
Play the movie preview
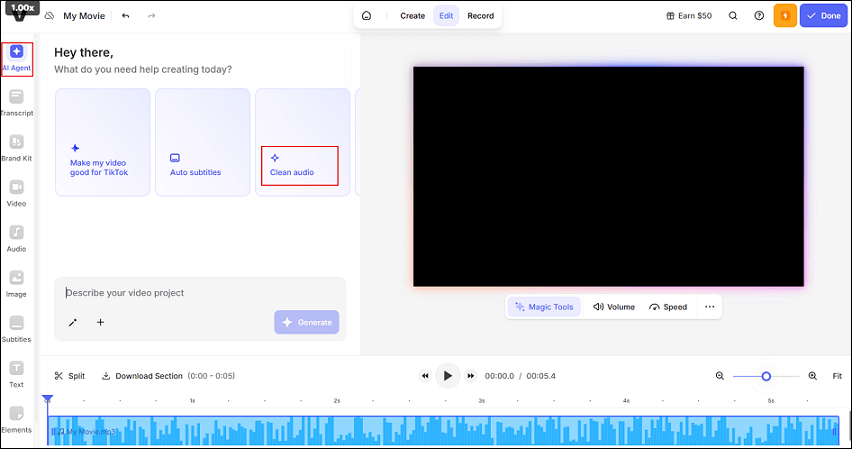[x=448, y=376]
